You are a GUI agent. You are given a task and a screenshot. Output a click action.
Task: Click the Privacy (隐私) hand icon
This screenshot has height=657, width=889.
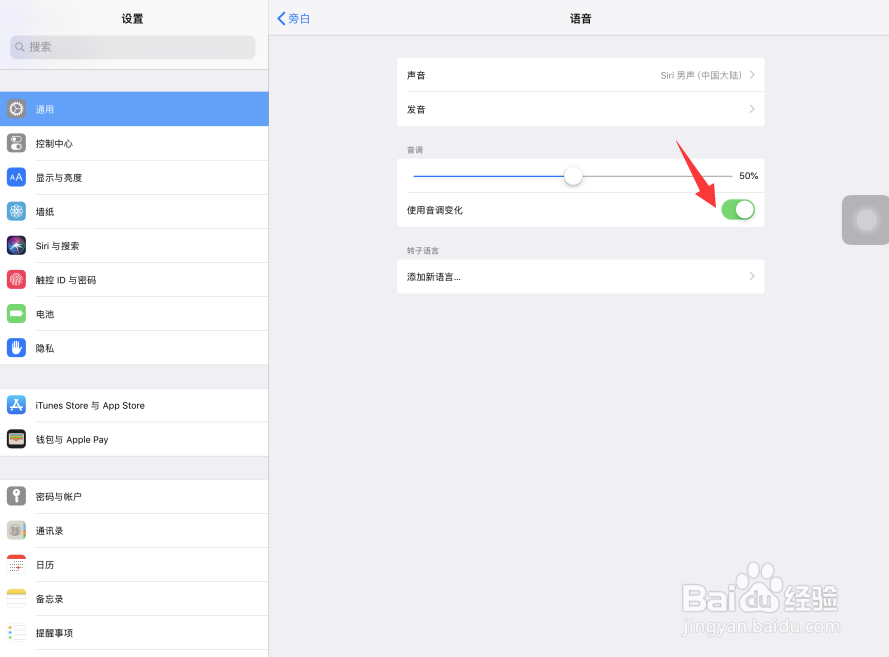(x=16, y=347)
